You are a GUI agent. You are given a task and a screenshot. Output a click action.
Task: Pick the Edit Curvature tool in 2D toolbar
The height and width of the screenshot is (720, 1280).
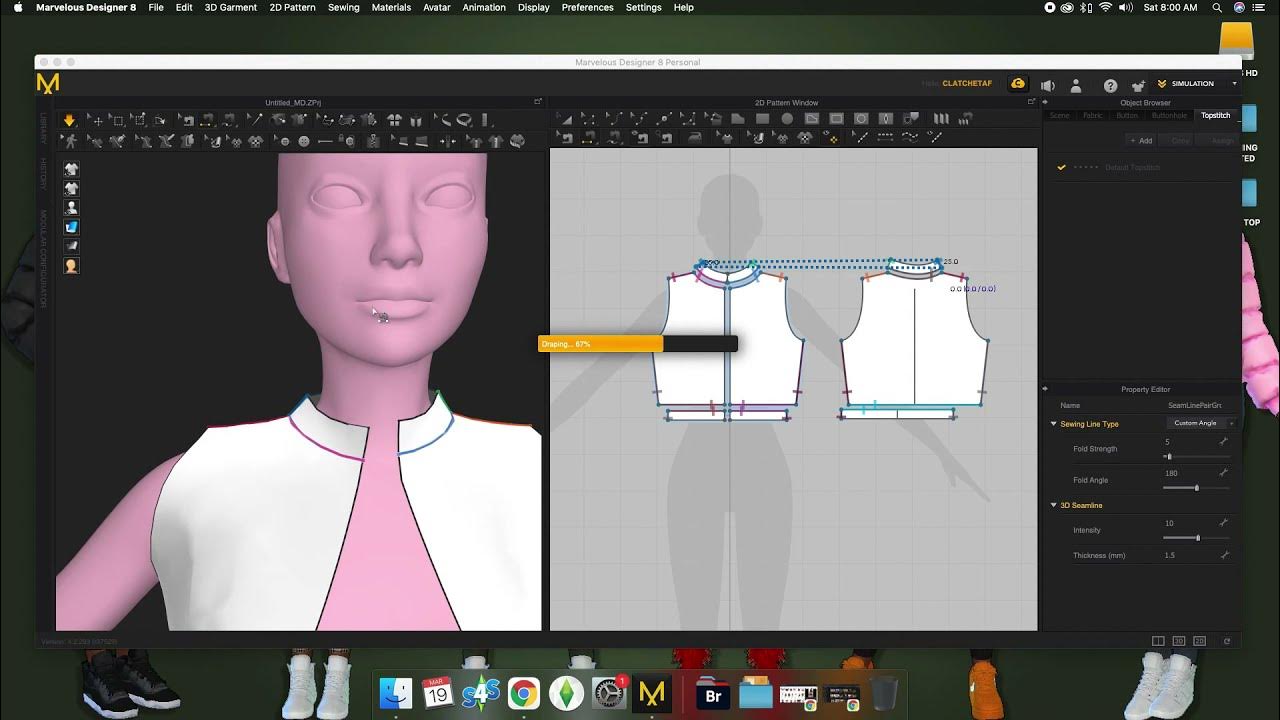tap(615, 119)
